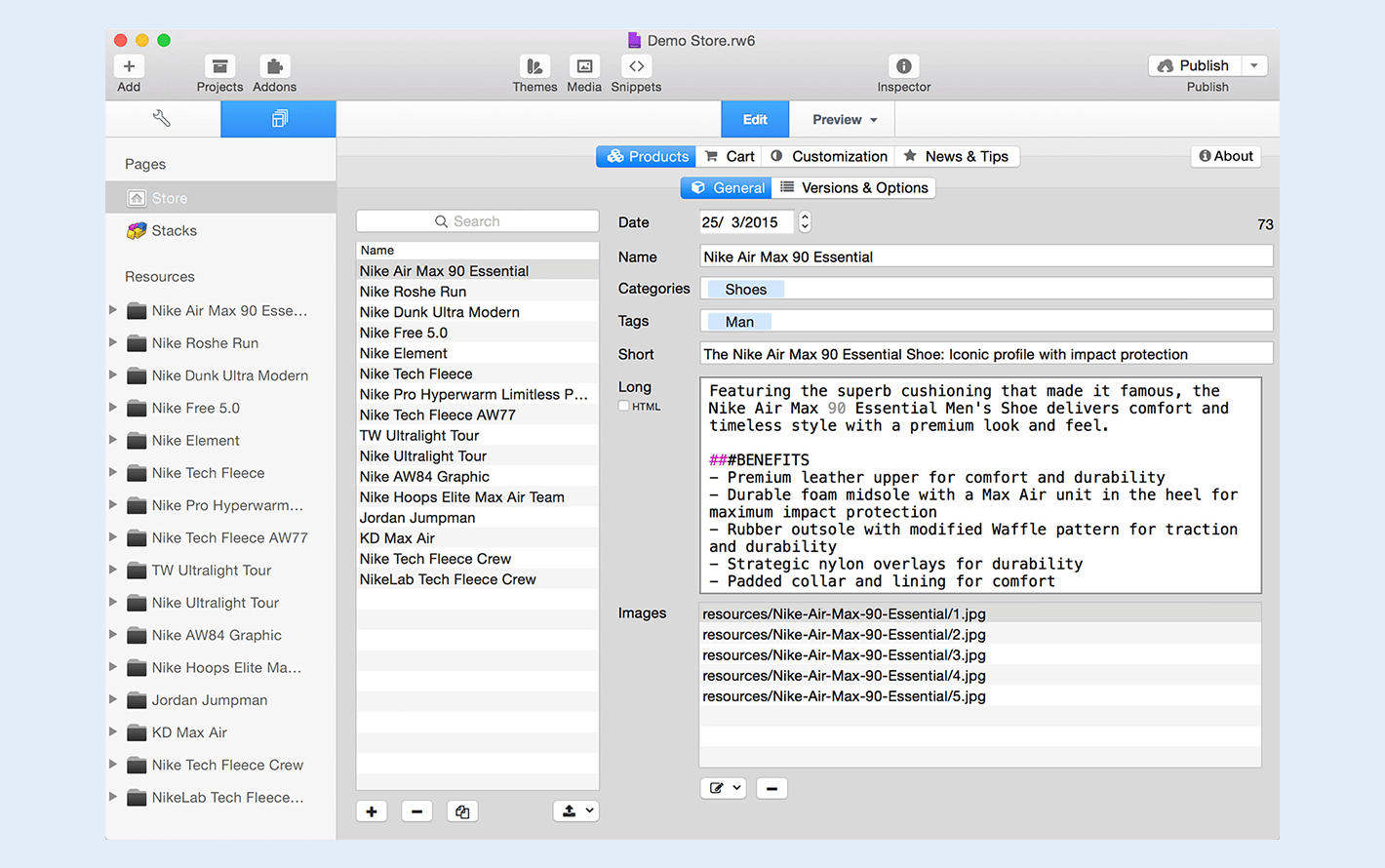The height and width of the screenshot is (868, 1385).
Task: Expand Nike Tech Fleece resource folder
Action: click(113, 472)
